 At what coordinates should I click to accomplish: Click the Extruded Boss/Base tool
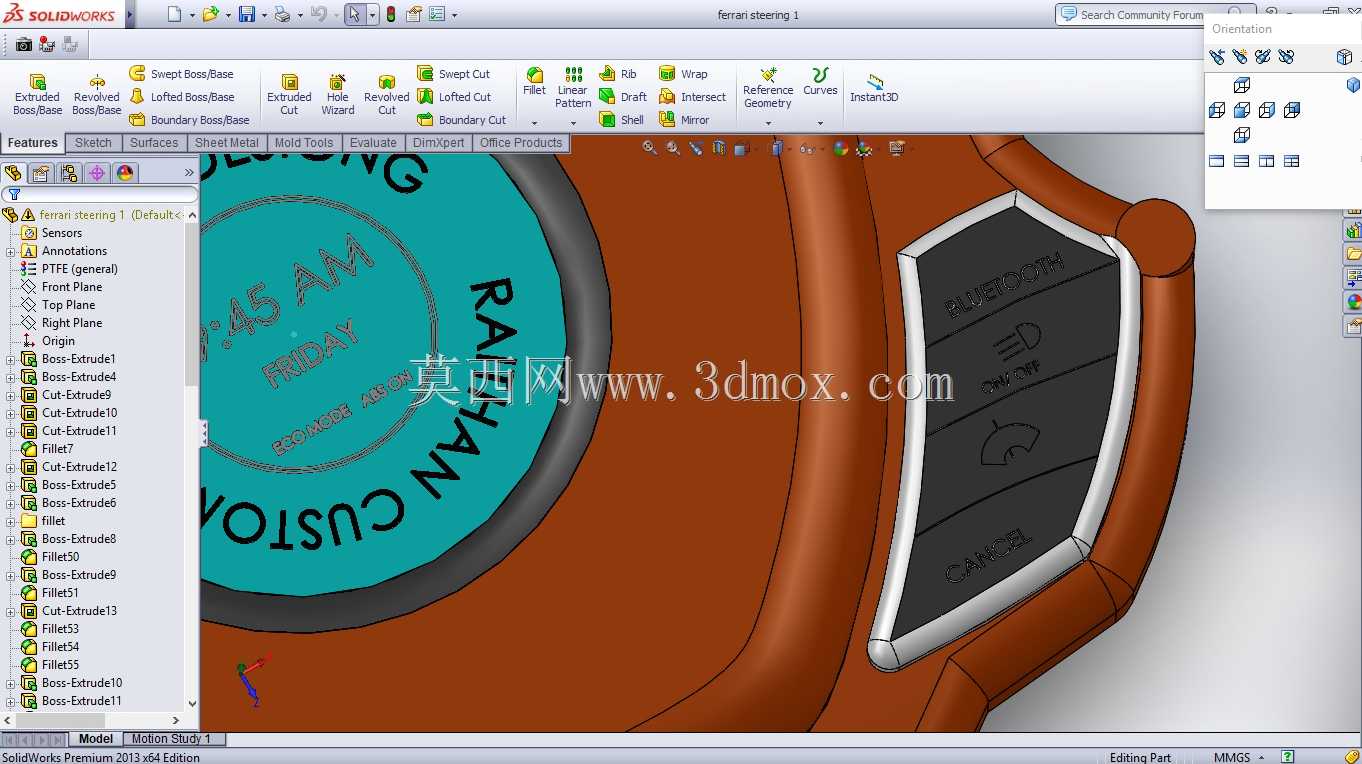pos(37,94)
